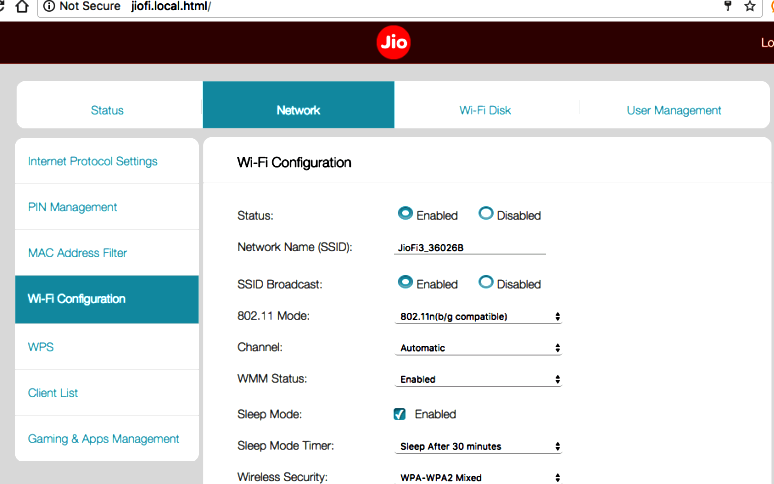774x484 pixels.
Task: Click the browser home icon
Action: point(22,6)
